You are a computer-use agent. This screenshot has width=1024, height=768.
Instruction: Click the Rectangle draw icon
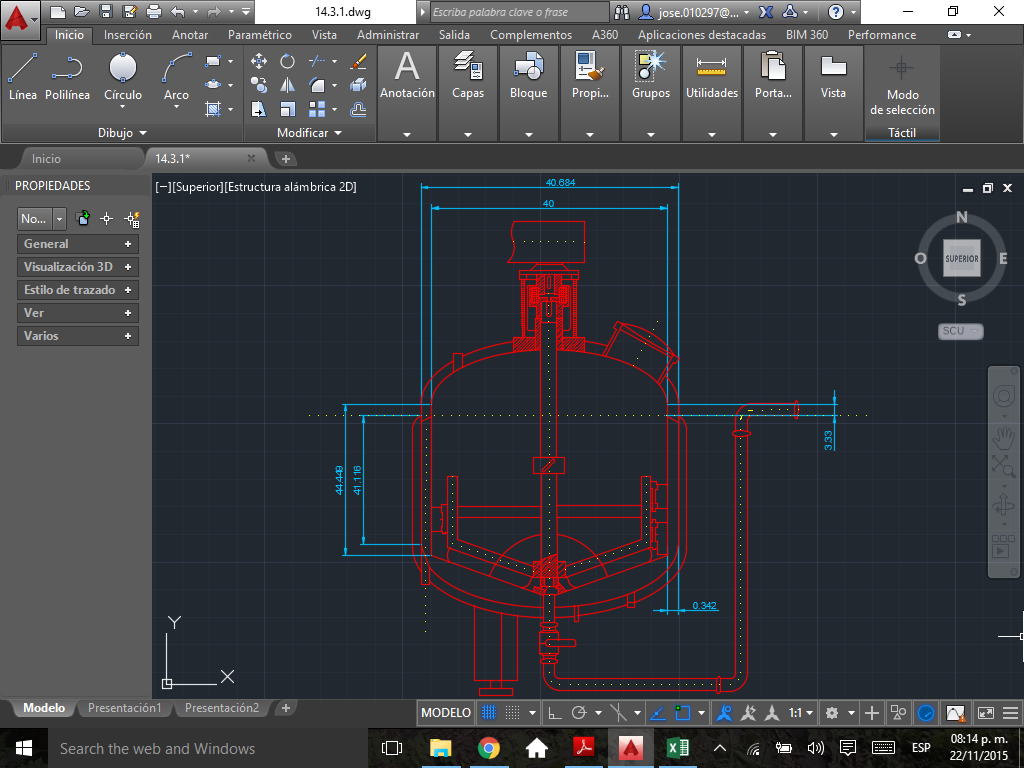click(x=213, y=61)
